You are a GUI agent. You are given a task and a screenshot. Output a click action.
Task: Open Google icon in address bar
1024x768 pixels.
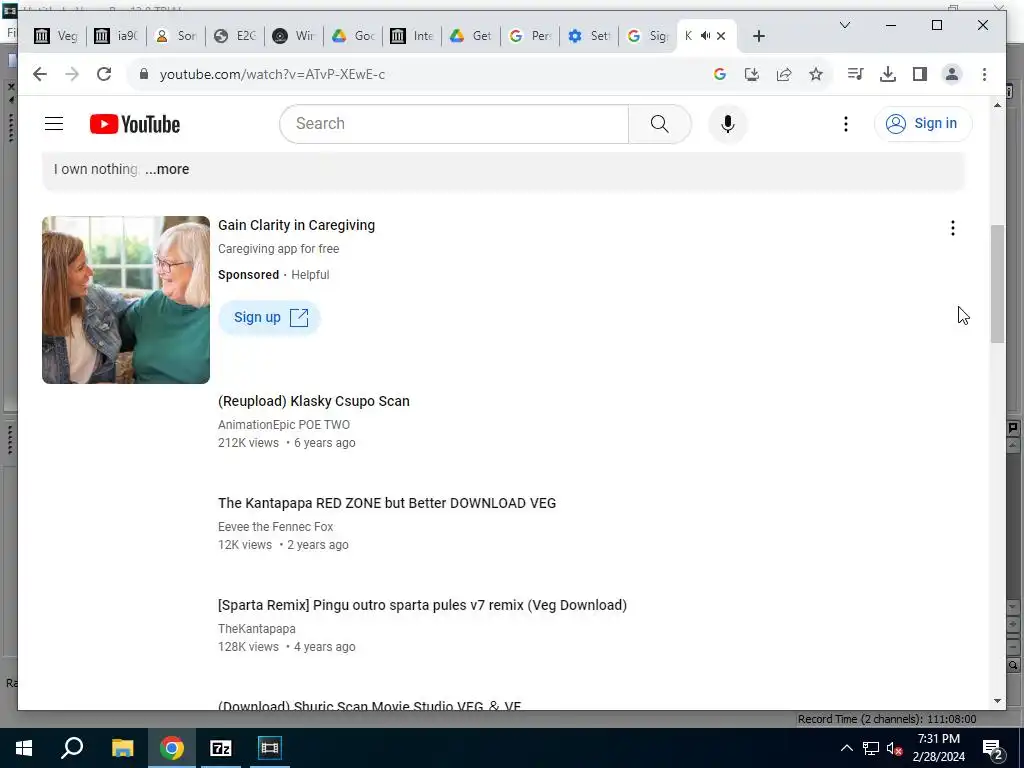(720, 74)
